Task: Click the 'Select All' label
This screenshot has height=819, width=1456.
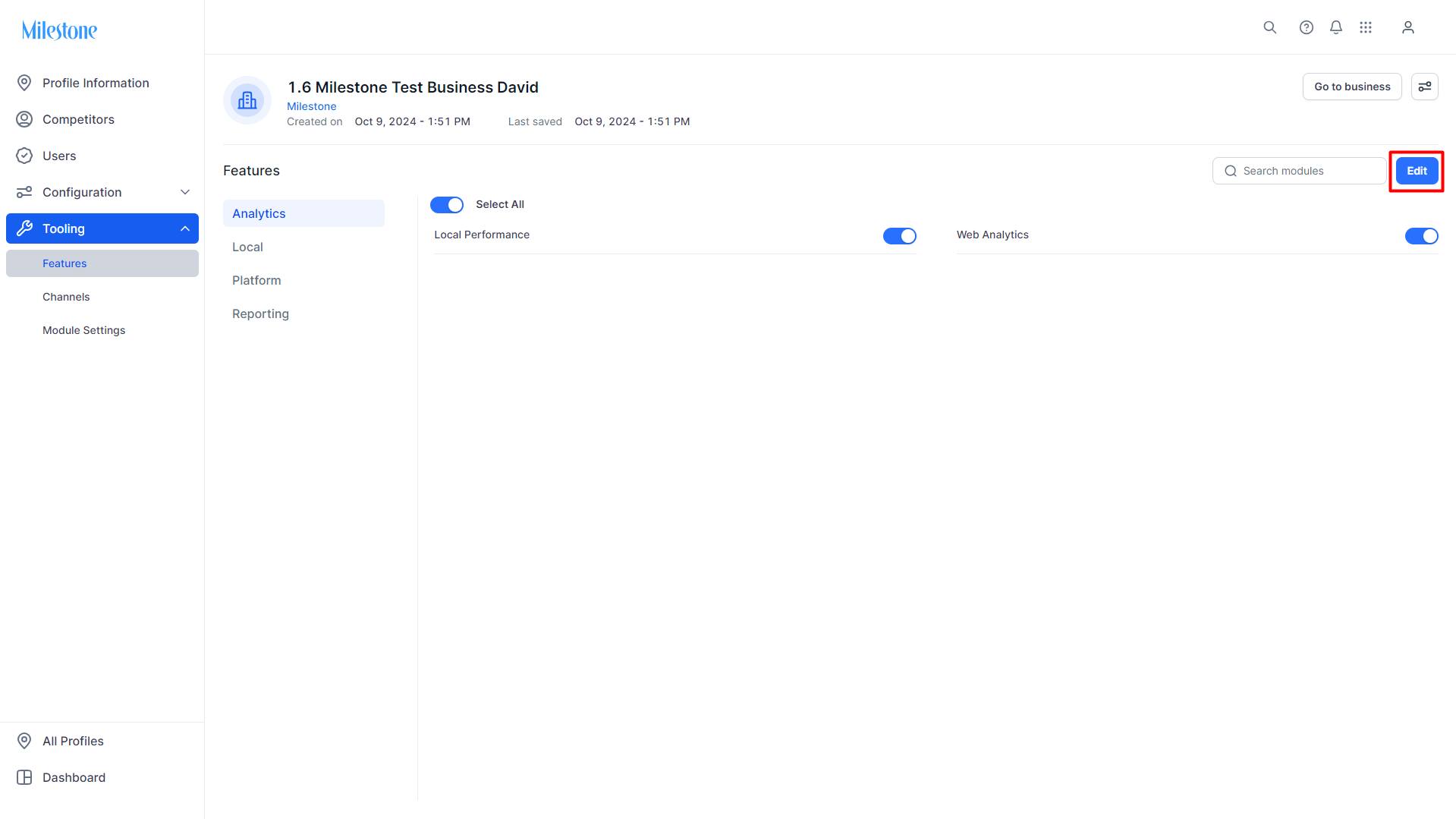Action: pyautogui.click(x=500, y=205)
